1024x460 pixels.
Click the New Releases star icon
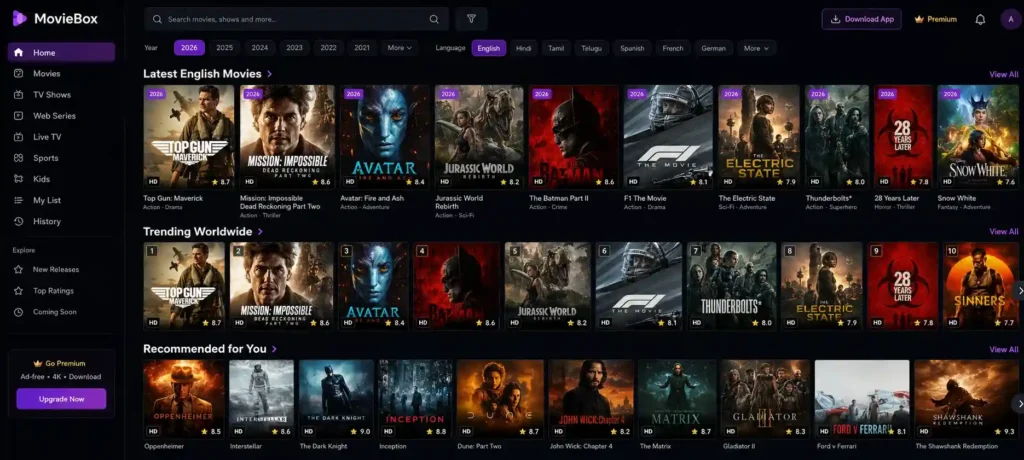click(18, 269)
